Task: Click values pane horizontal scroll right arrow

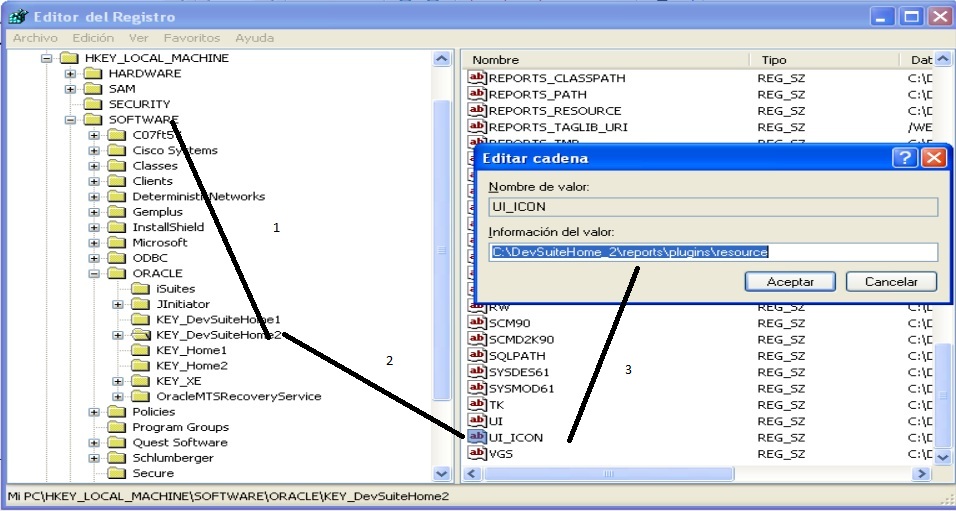Action: pos(921,474)
